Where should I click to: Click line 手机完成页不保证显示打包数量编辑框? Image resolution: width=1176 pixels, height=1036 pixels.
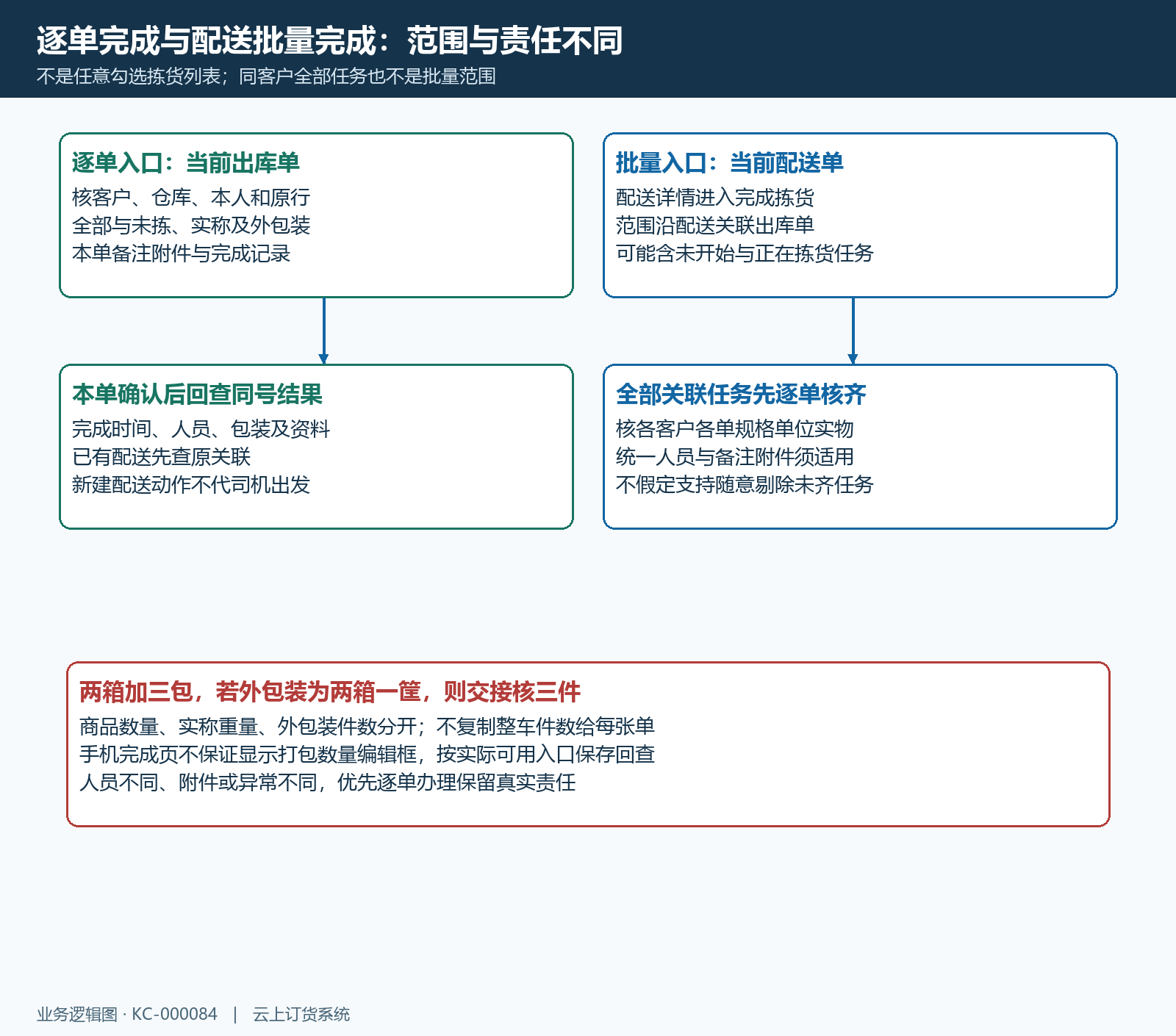(248, 755)
